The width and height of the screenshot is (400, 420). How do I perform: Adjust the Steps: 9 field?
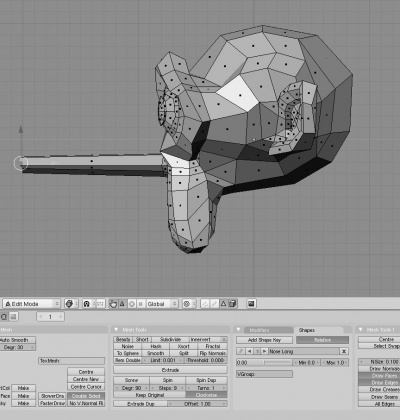pyautogui.click(x=168, y=388)
